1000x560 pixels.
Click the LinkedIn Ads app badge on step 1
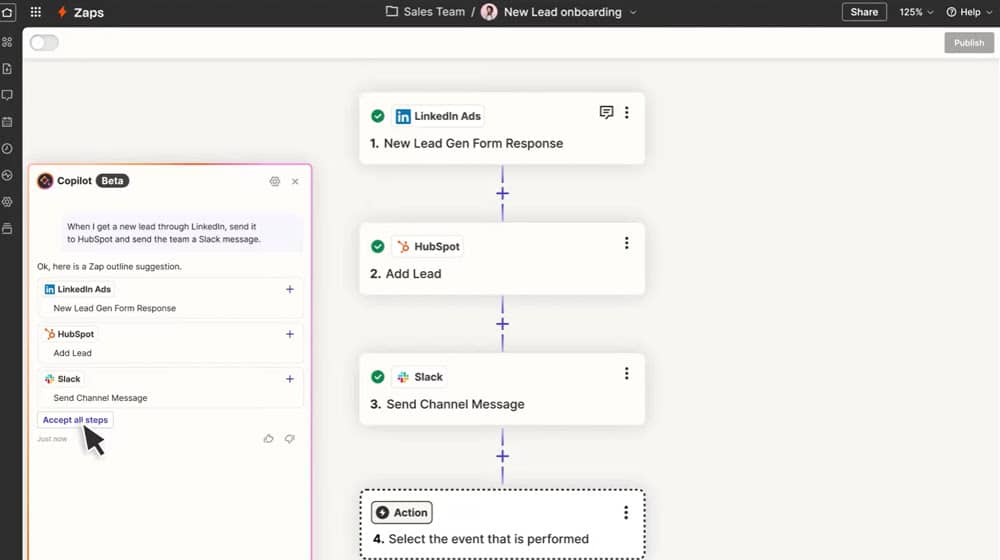(x=438, y=116)
